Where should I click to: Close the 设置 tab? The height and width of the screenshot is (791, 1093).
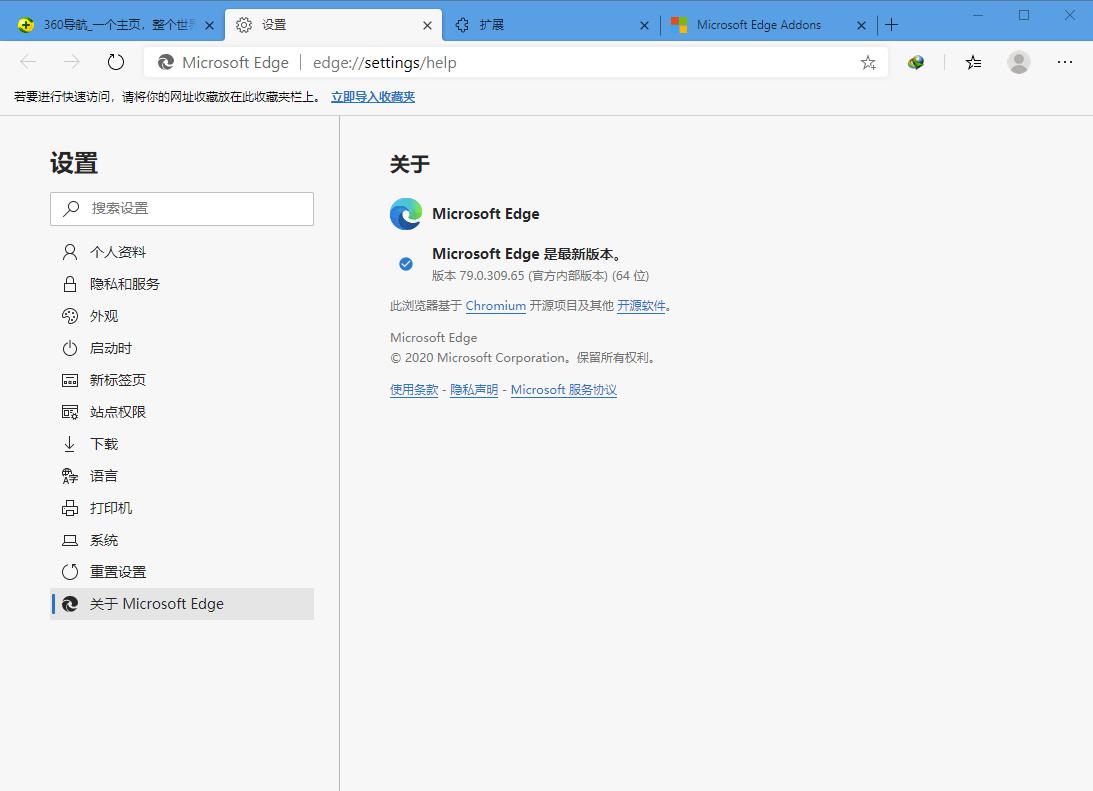(x=427, y=25)
